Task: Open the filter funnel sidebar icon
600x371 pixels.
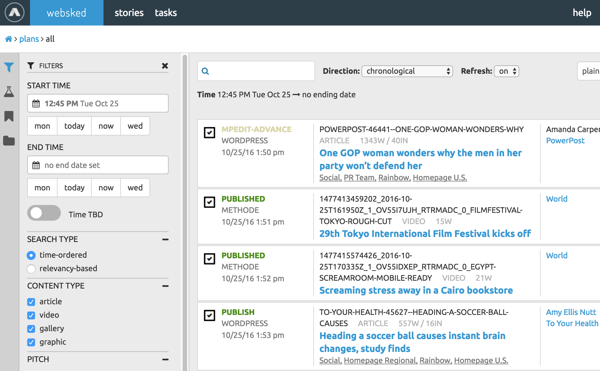Action: click(9, 68)
